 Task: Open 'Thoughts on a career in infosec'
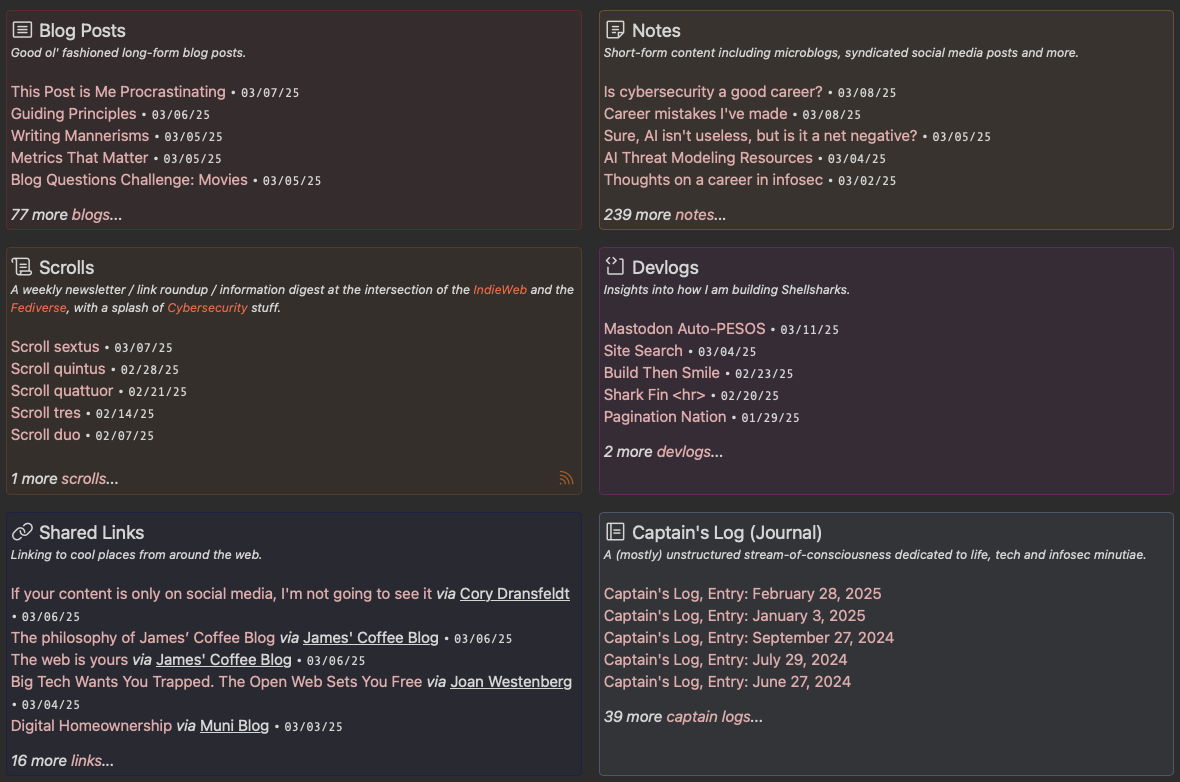(x=713, y=180)
